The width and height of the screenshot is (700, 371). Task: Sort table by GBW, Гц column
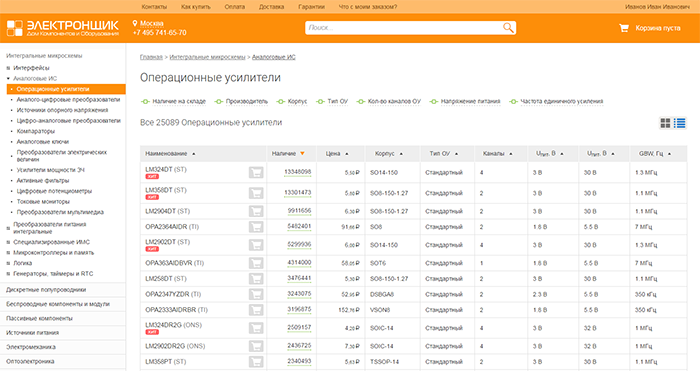[x=655, y=154]
